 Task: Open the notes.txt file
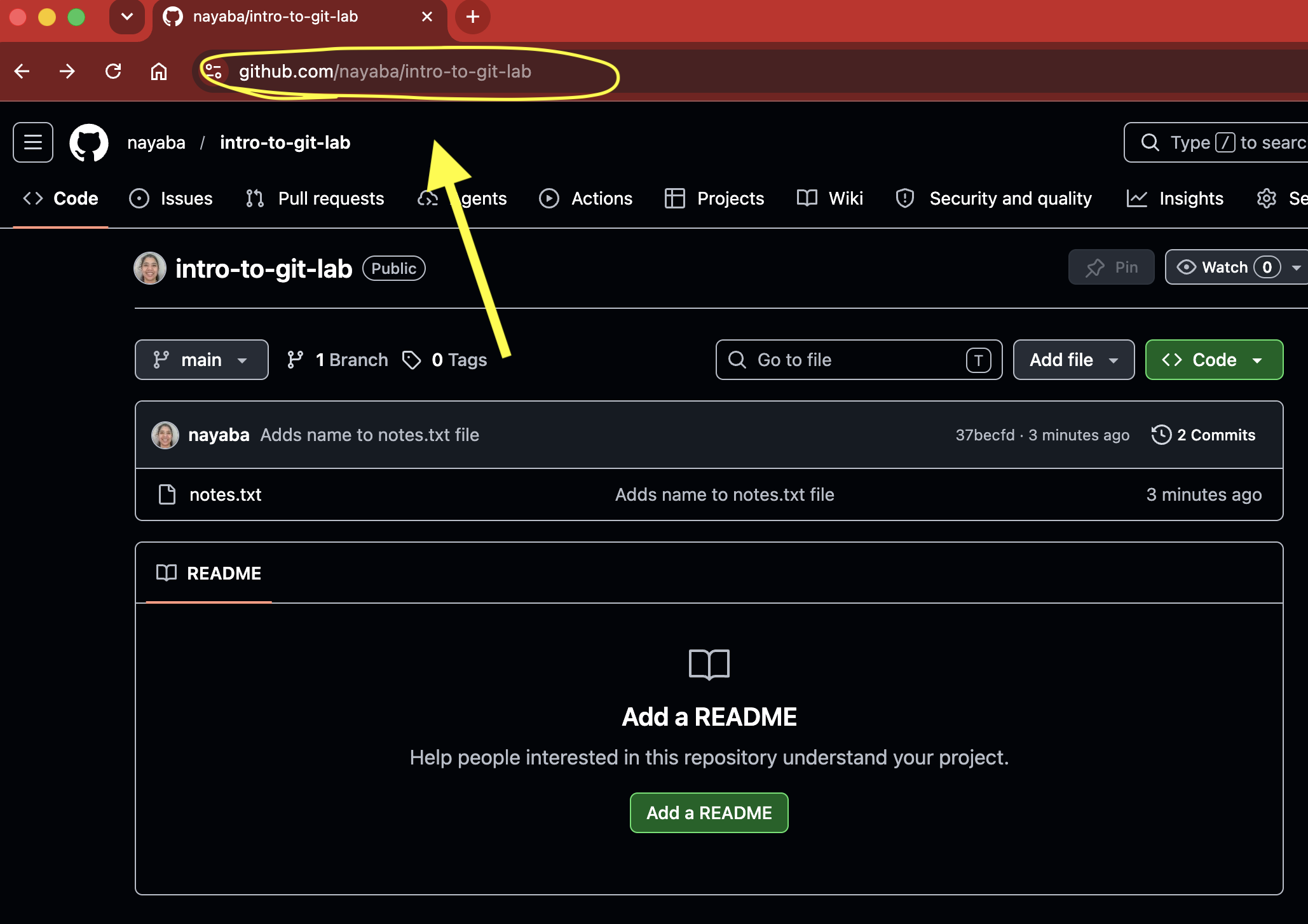[225, 494]
